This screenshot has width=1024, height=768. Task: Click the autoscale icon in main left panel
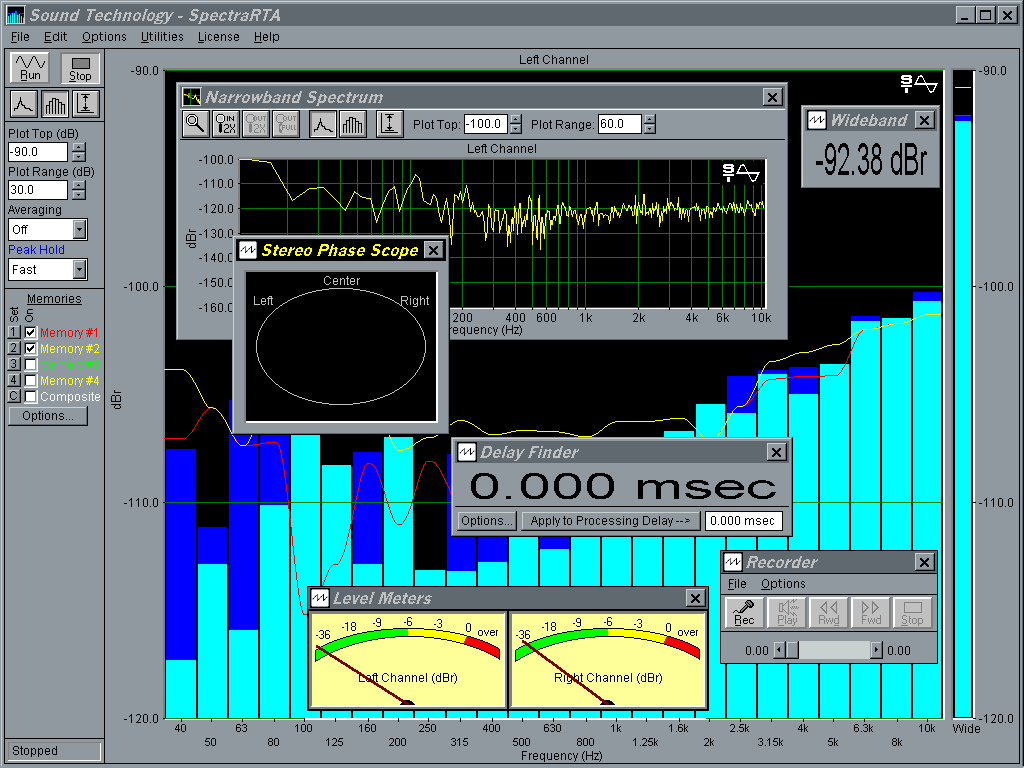pos(86,104)
